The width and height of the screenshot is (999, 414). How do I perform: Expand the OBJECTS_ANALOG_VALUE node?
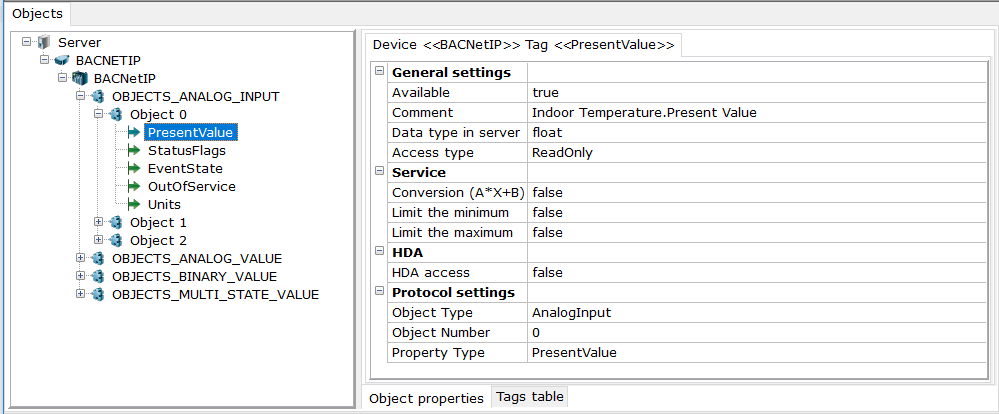point(80,257)
